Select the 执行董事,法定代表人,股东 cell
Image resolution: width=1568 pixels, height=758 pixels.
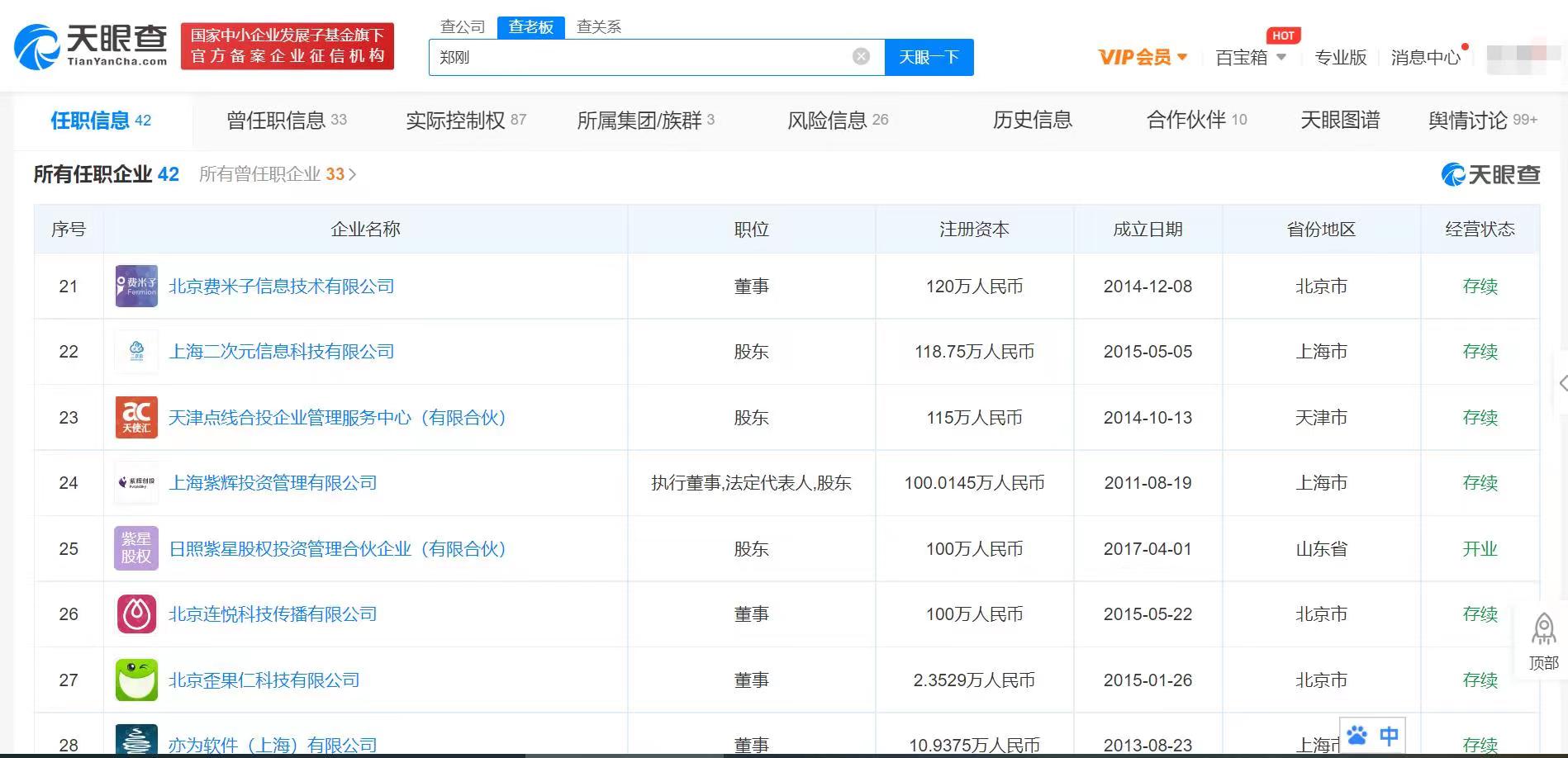[751, 483]
